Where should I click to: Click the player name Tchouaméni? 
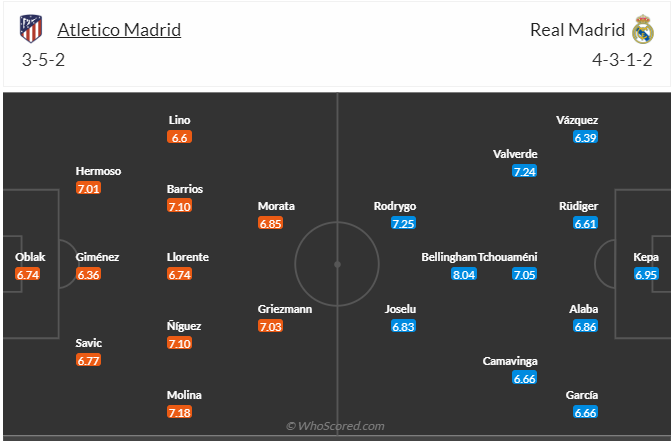508,257
